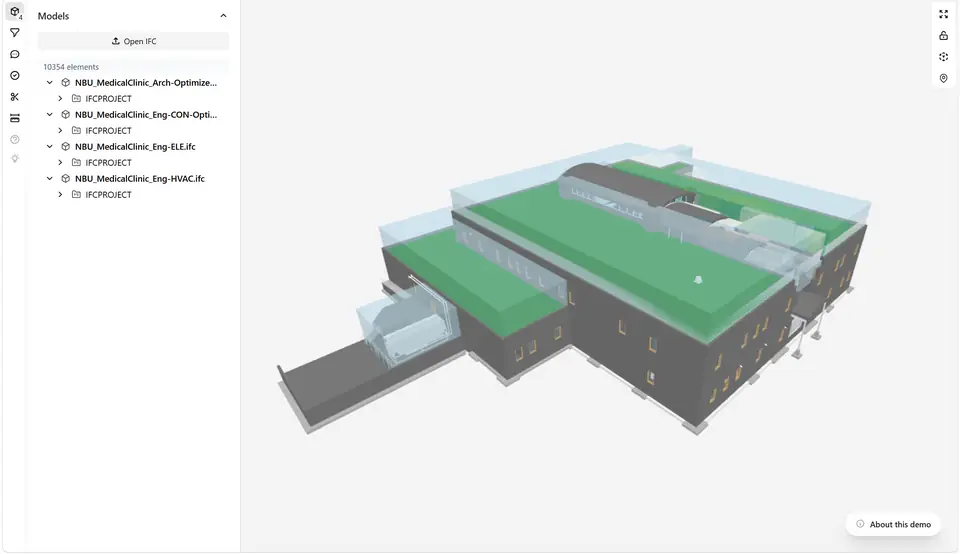Select NBU_MedicalClinic_Eng-CON-Opti model name
The height and width of the screenshot is (554, 960).
[x=146, y=114]
